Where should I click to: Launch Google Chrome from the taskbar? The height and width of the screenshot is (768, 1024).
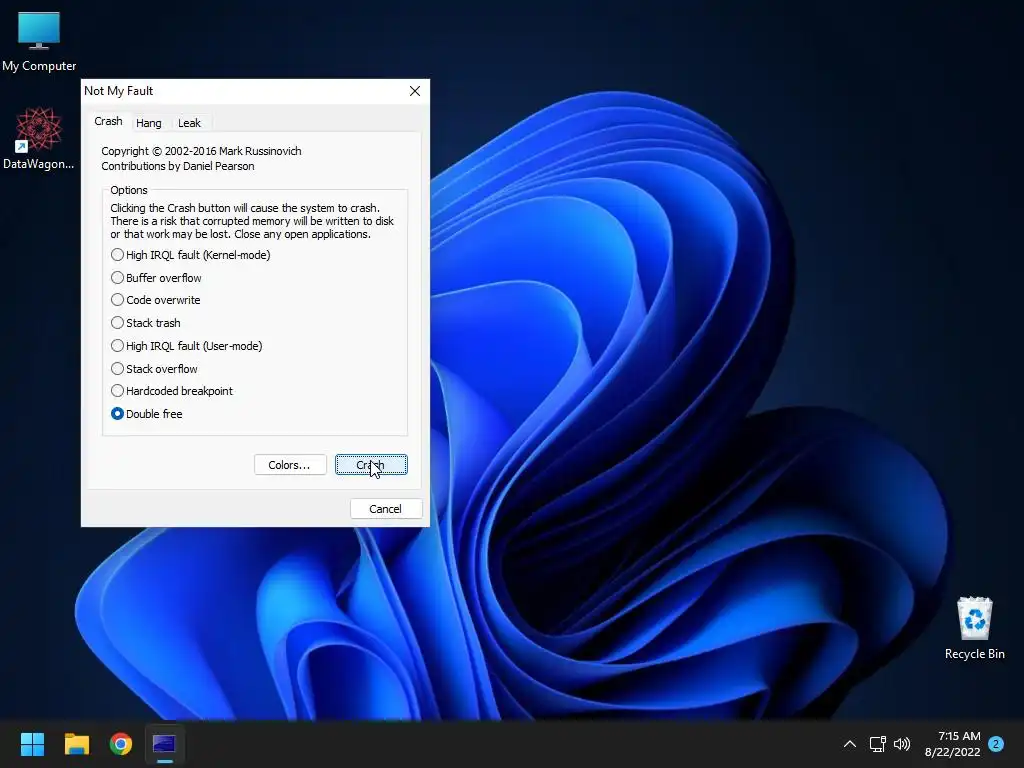121,744
